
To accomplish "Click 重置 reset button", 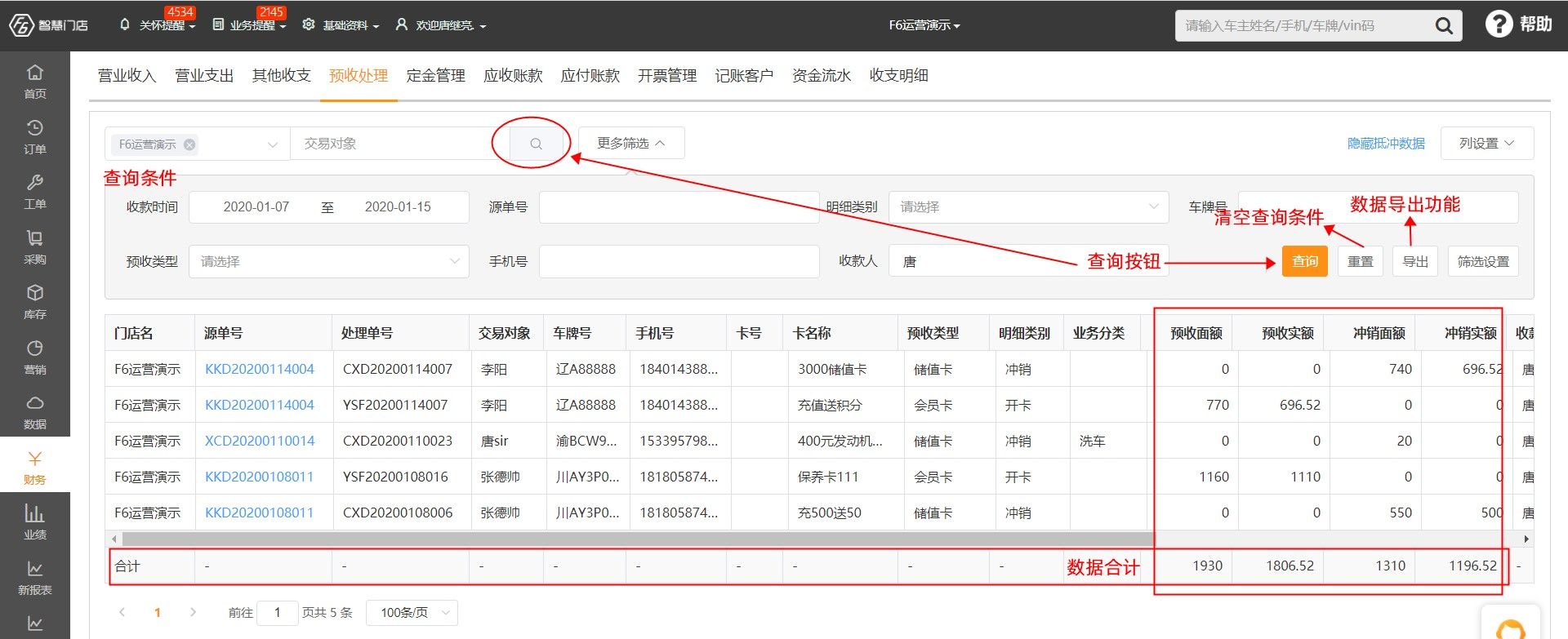I will [1360, 261].
